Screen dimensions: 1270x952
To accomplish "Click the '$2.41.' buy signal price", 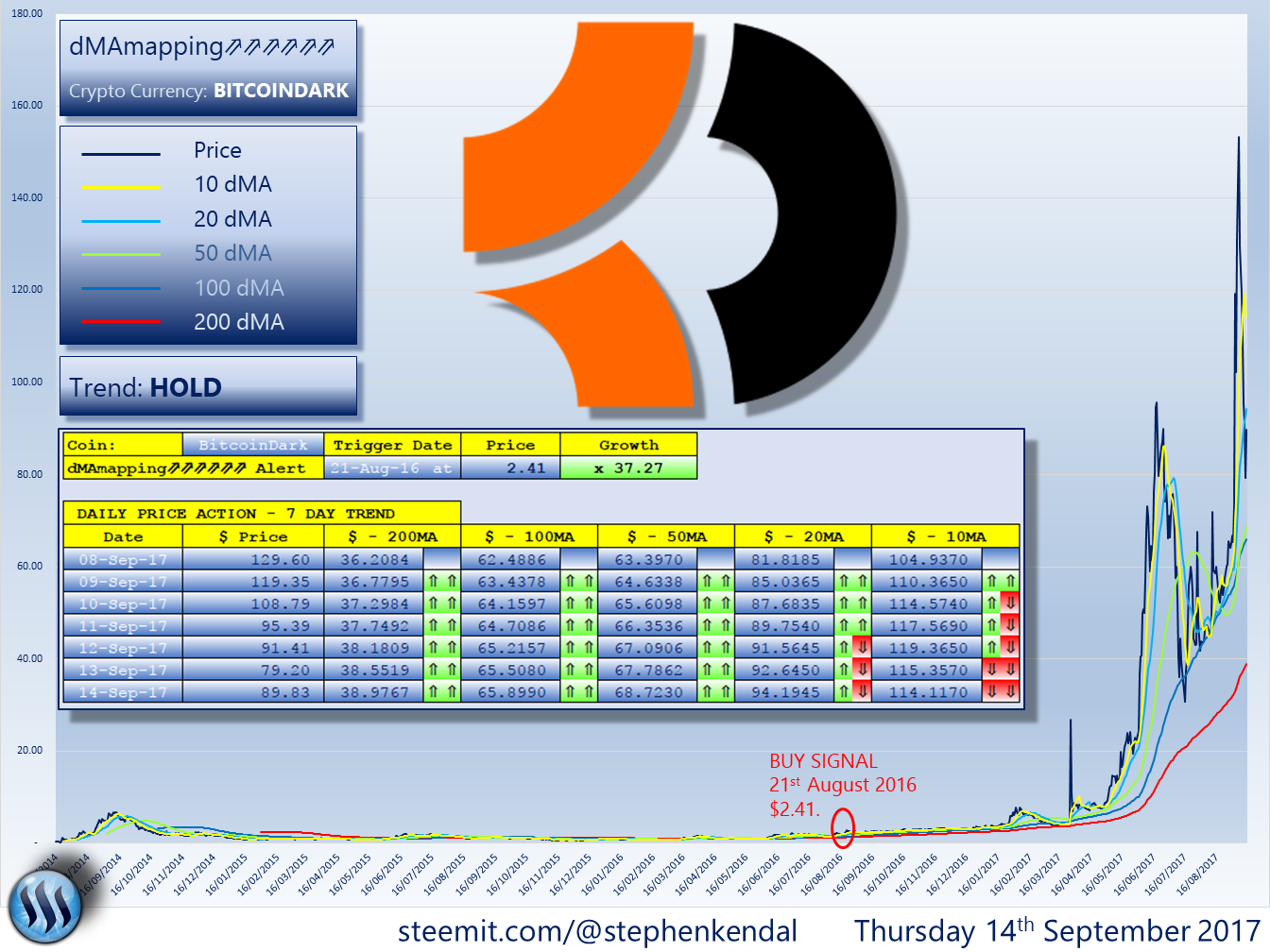I will (794, 809).
